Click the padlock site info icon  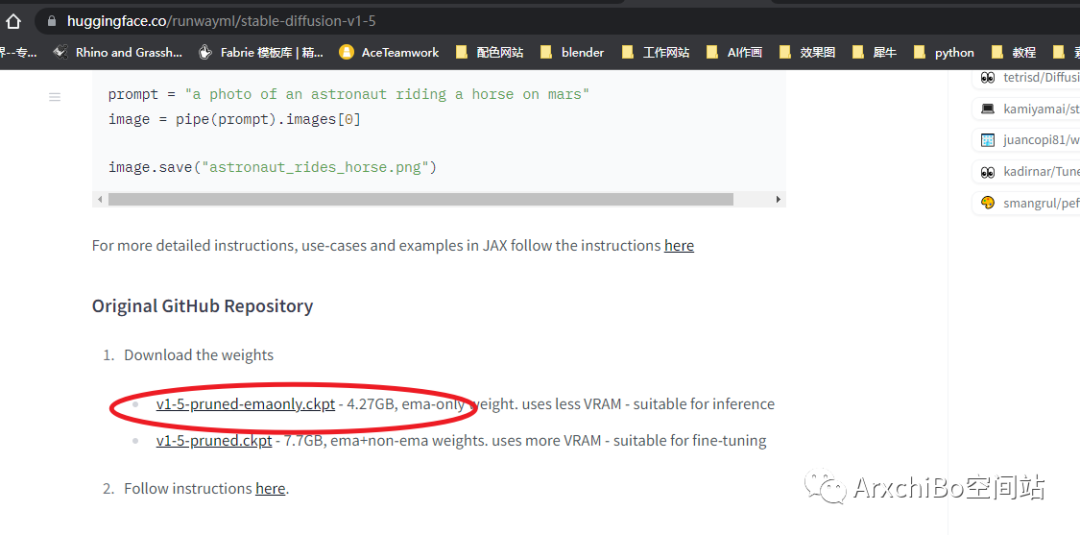pyautogui.click(x=51, y=21)
